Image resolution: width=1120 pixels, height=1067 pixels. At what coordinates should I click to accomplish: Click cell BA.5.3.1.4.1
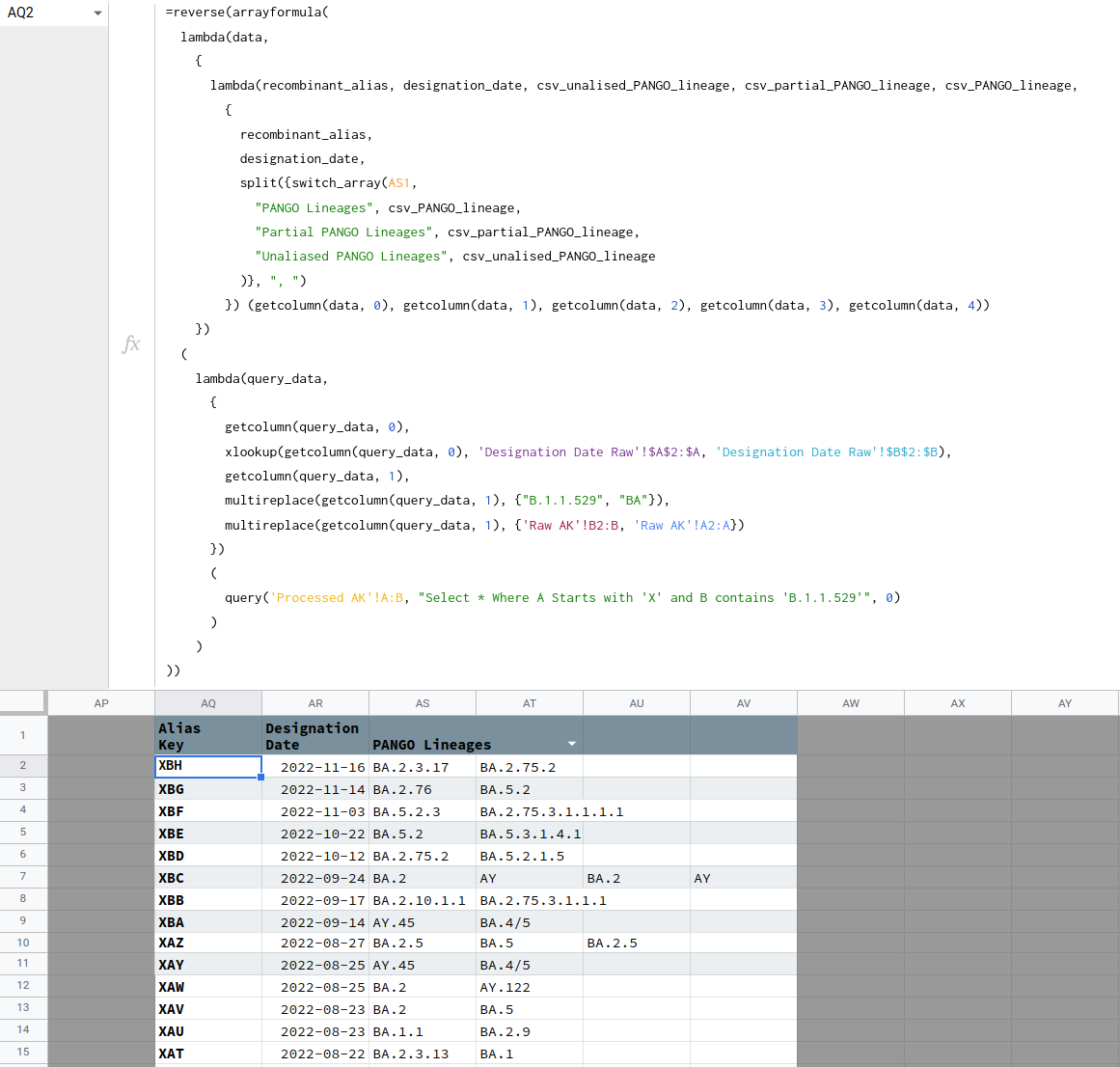pyautogui.click(x=530, y=834)
